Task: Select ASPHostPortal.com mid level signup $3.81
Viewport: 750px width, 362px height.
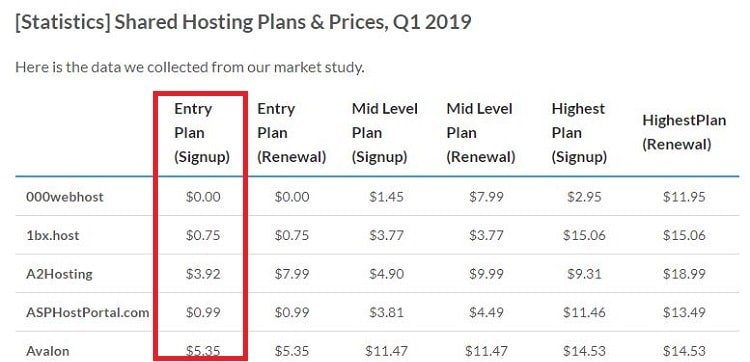Action: pos(386,313)
